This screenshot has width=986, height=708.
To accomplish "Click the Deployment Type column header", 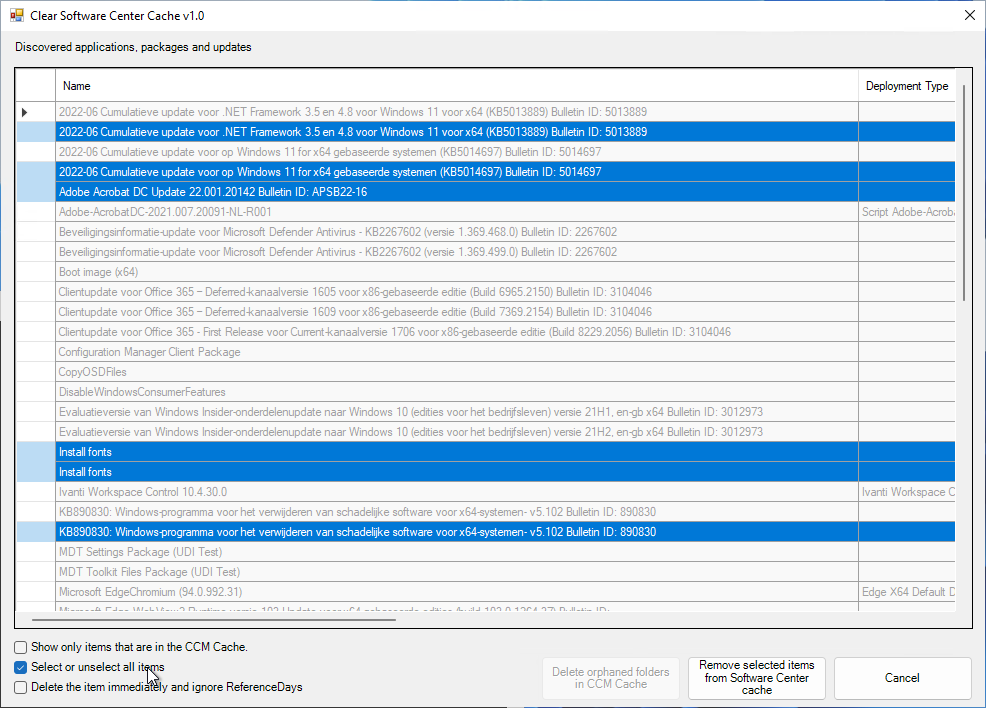I will click(906, 86).
